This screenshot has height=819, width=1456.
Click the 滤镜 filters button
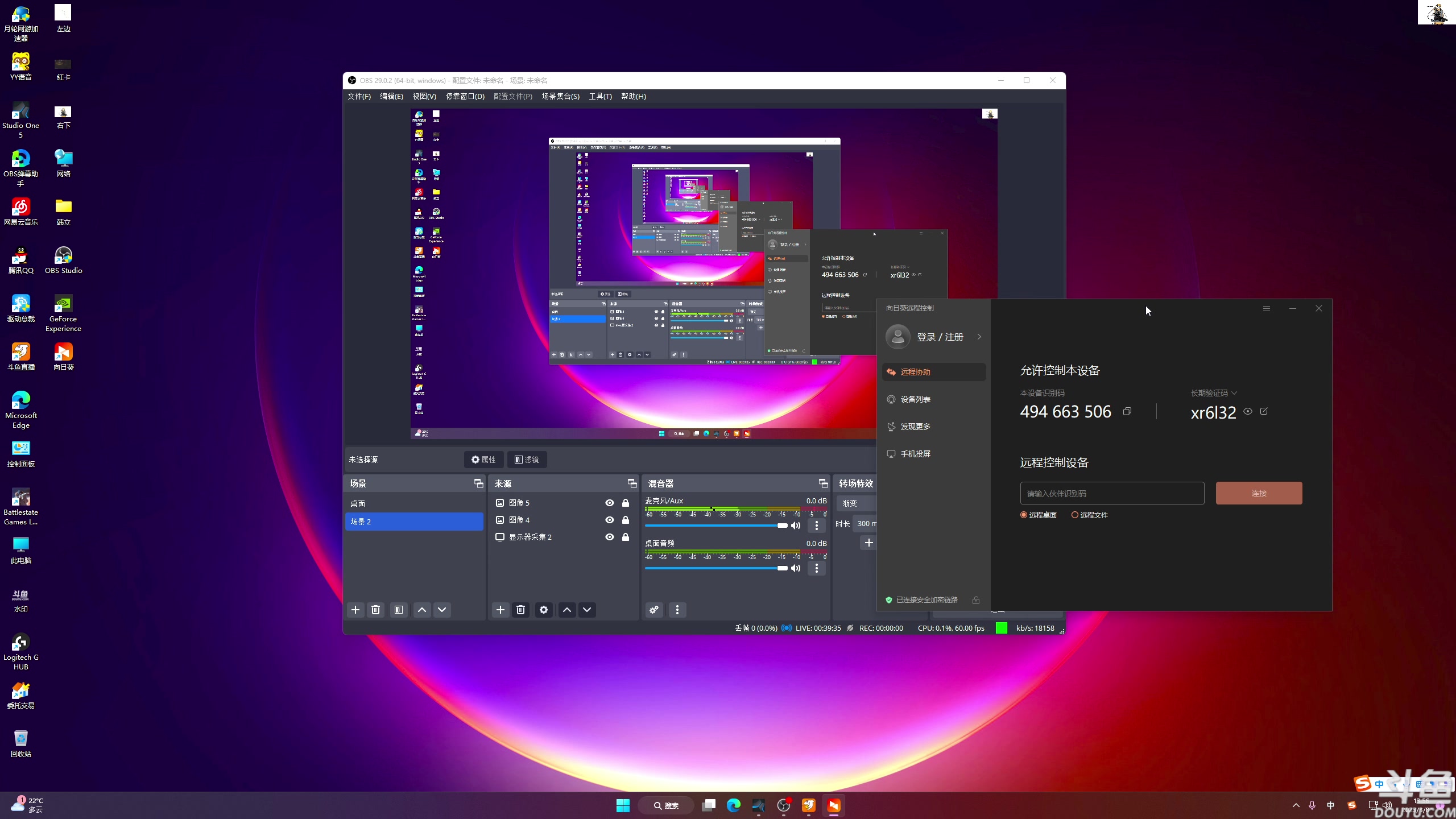click(x=527, y=460)
